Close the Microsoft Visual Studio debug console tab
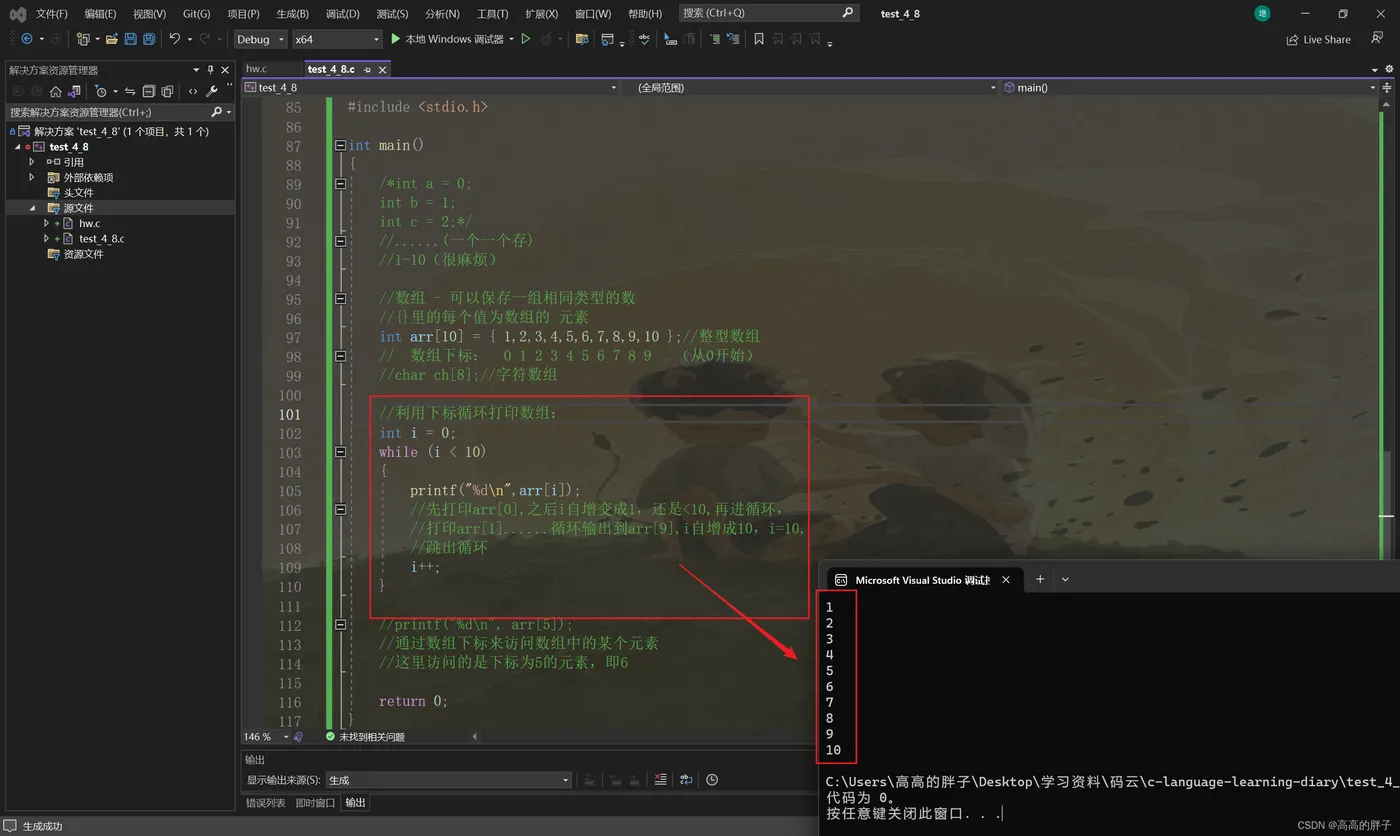This screenshot has width=1400, height=836. pos(1006,579)
